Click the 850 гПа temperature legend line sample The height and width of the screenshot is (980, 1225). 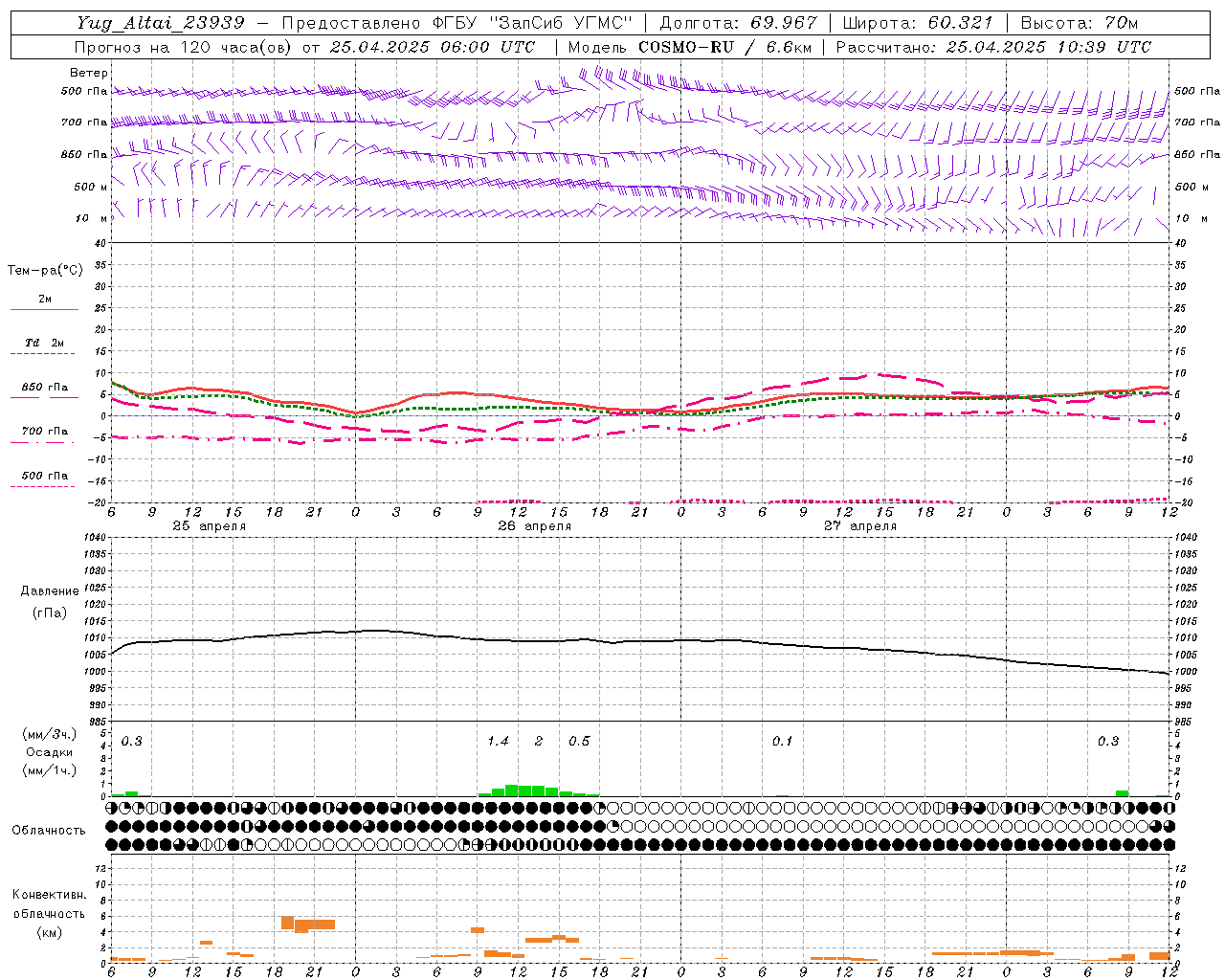coord(44,396)
